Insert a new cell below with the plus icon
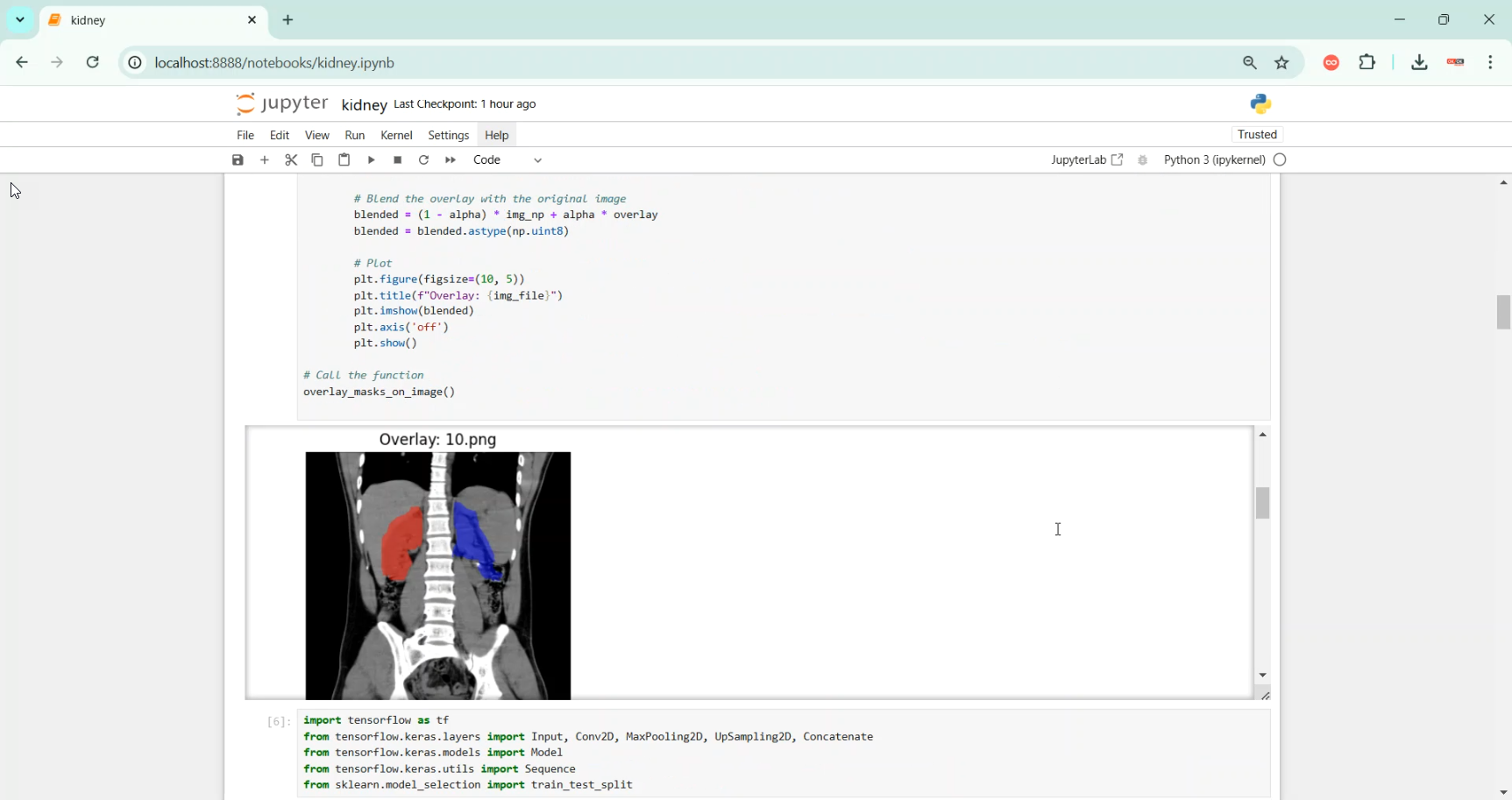Screen dimensions: 1512x800 [x=266, y=160]
